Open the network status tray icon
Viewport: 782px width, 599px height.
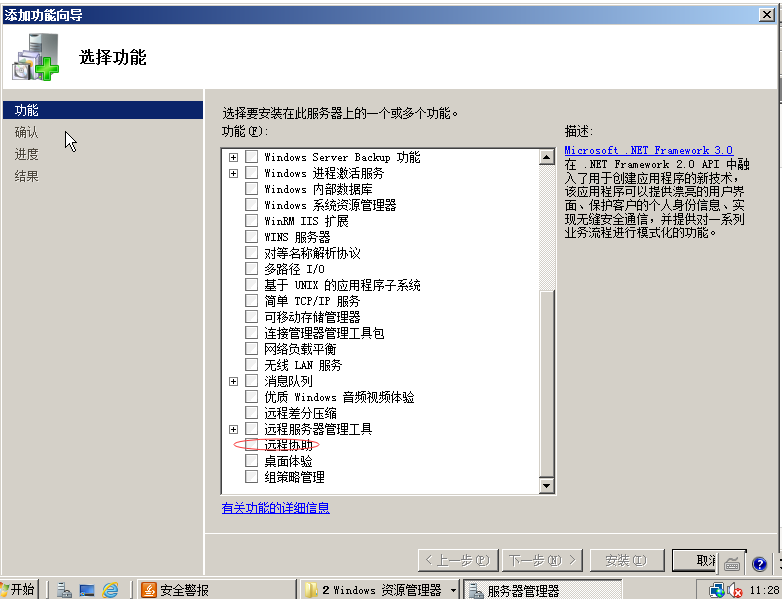(718, 590)
